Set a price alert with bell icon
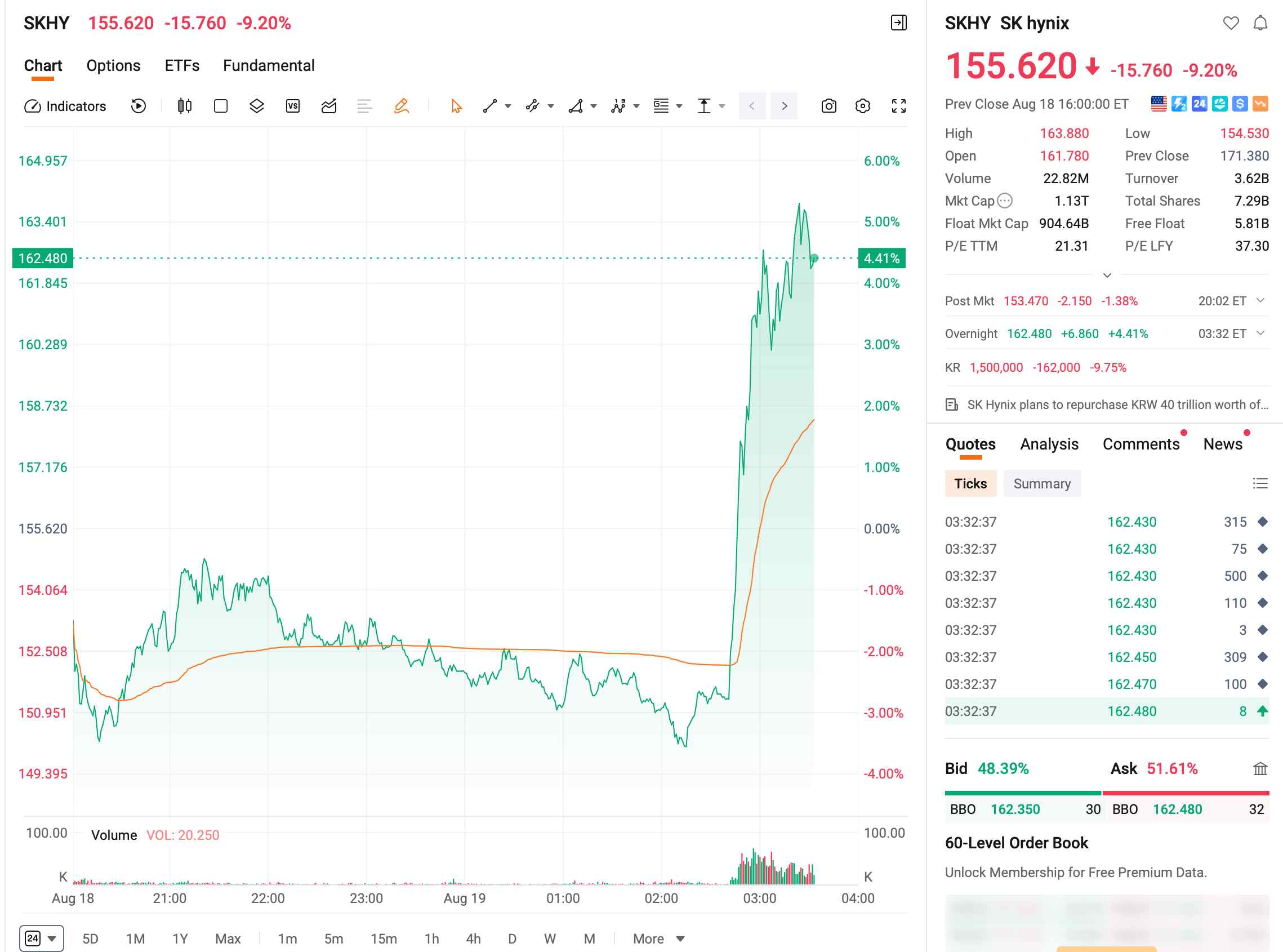 1260,23
